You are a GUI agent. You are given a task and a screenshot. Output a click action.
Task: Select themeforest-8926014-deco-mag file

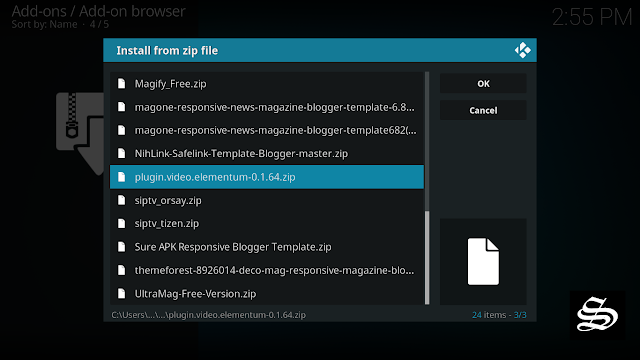(267, 270)
